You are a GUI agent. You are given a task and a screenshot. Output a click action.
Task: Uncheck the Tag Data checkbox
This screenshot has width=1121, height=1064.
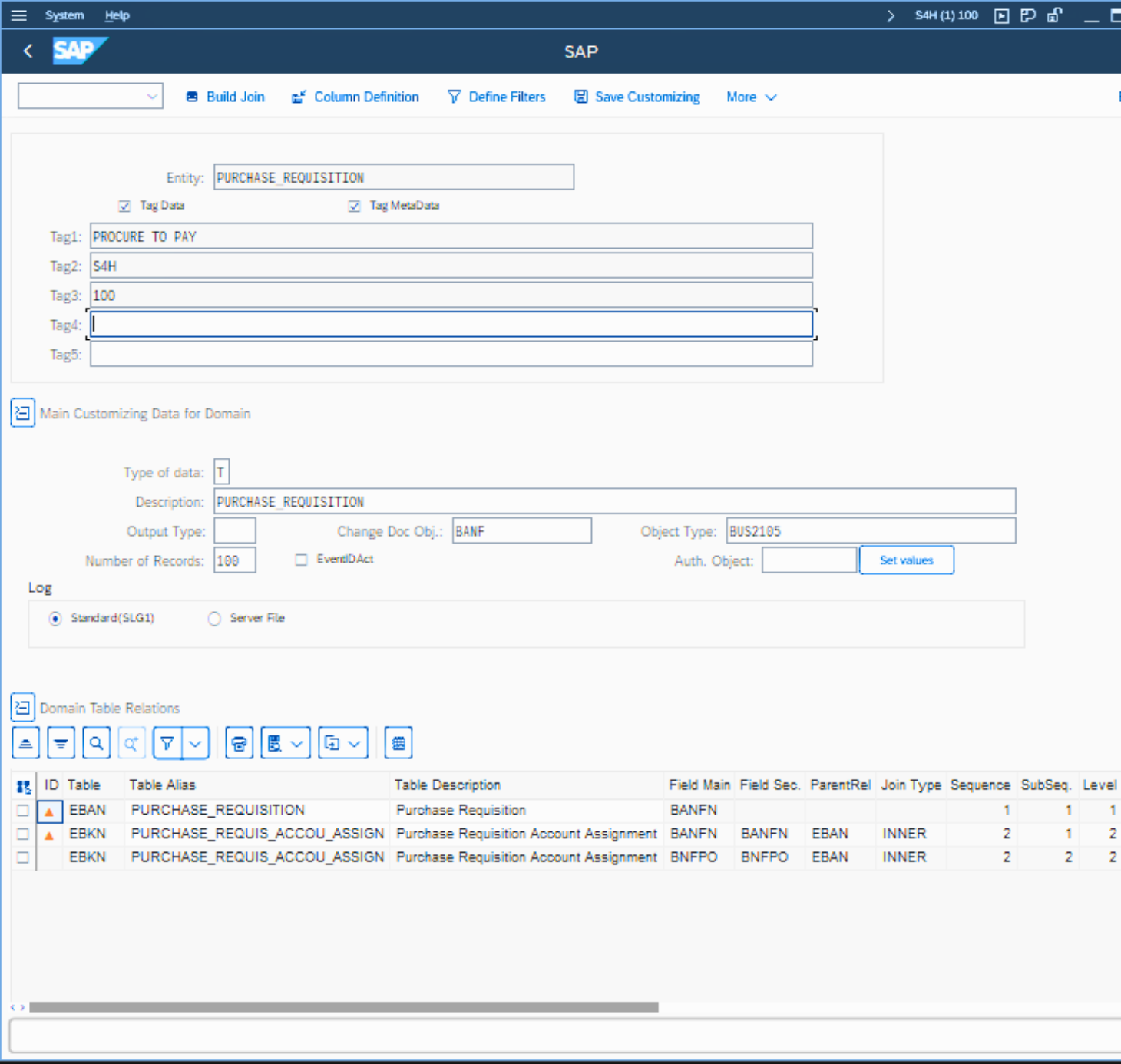click(x=124, y=206)
